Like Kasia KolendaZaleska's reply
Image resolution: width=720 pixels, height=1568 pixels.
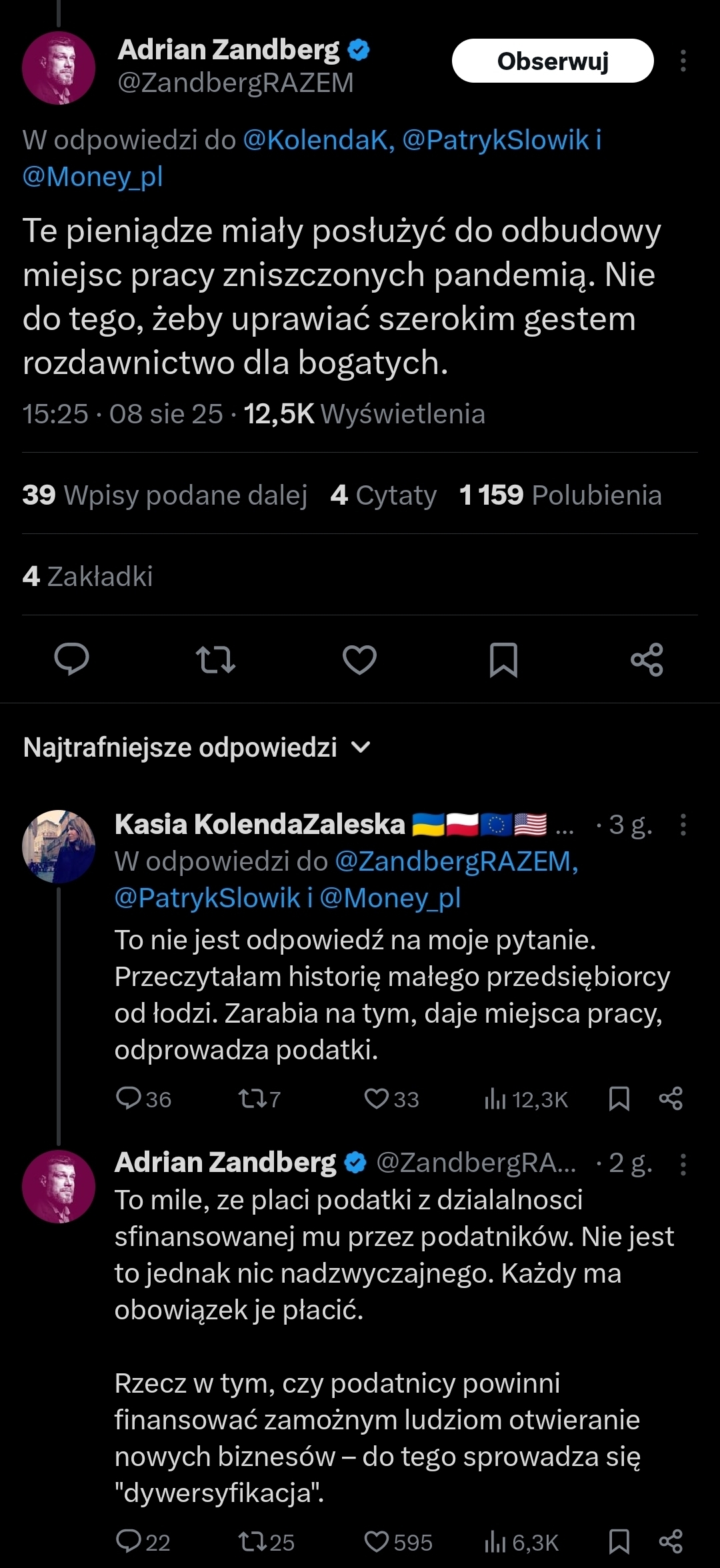377,1099
